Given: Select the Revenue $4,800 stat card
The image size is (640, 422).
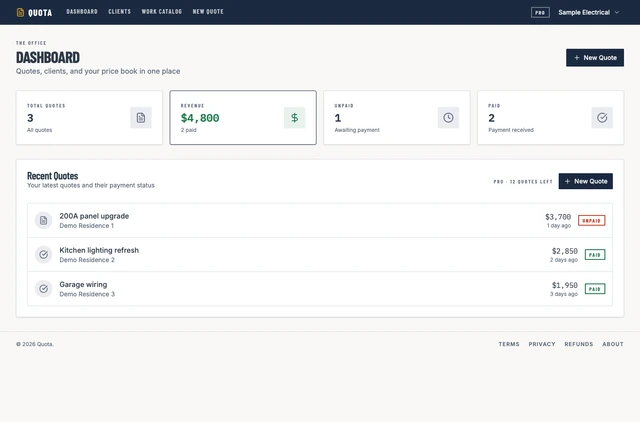Looking at the screenshot, I should (x=243, y=118).
